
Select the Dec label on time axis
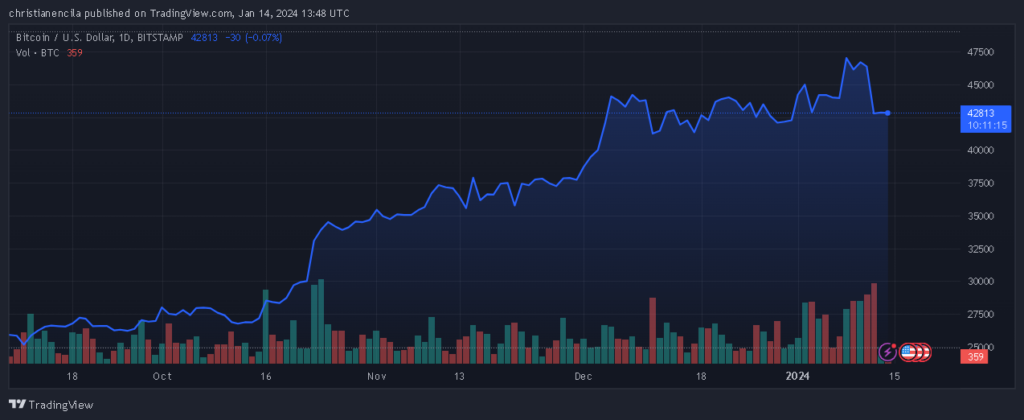coord(583,376)
